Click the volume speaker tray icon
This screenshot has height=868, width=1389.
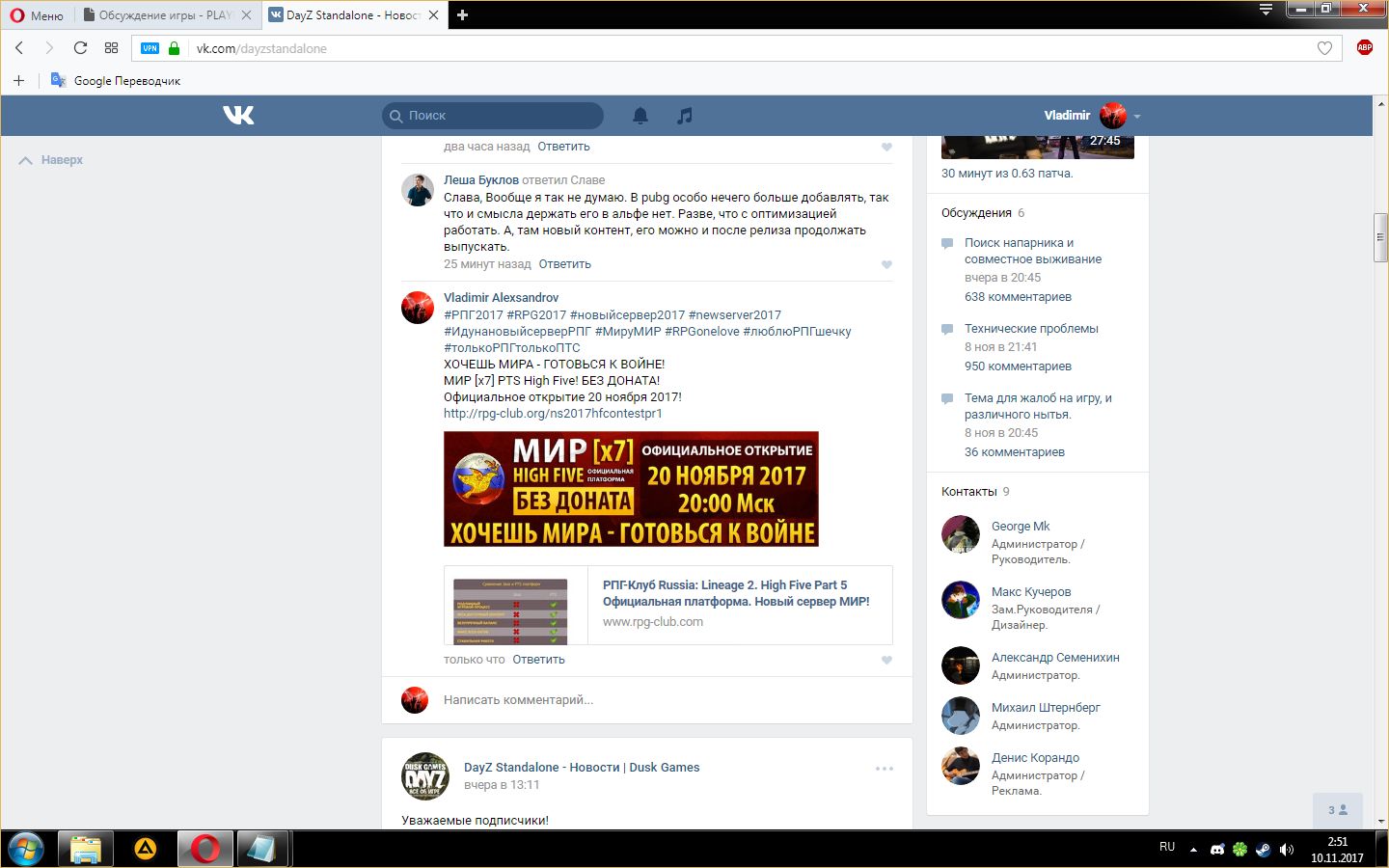[1286, 850]
